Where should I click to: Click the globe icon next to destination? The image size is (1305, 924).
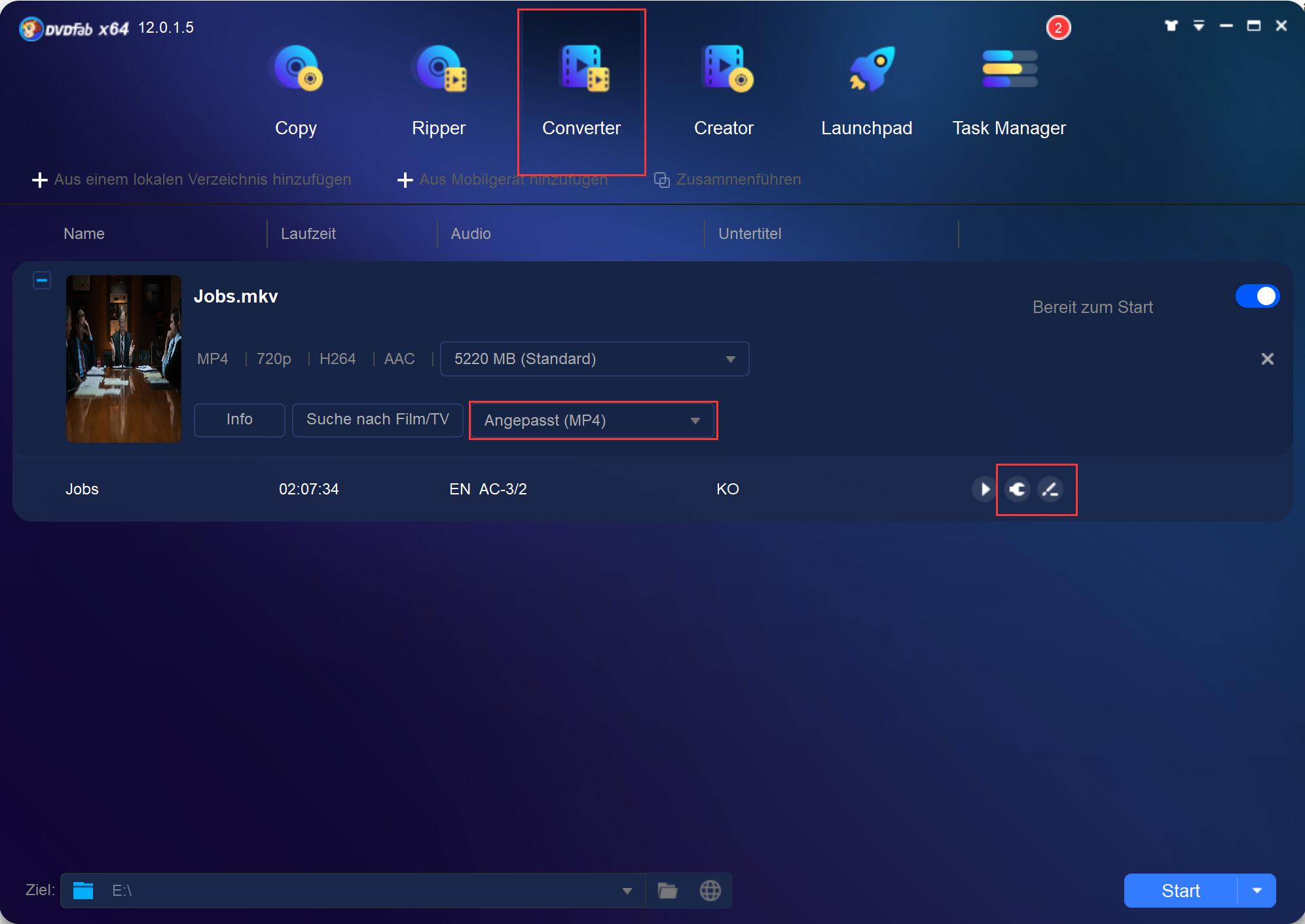pyautogui.click(x=710, y=891)
